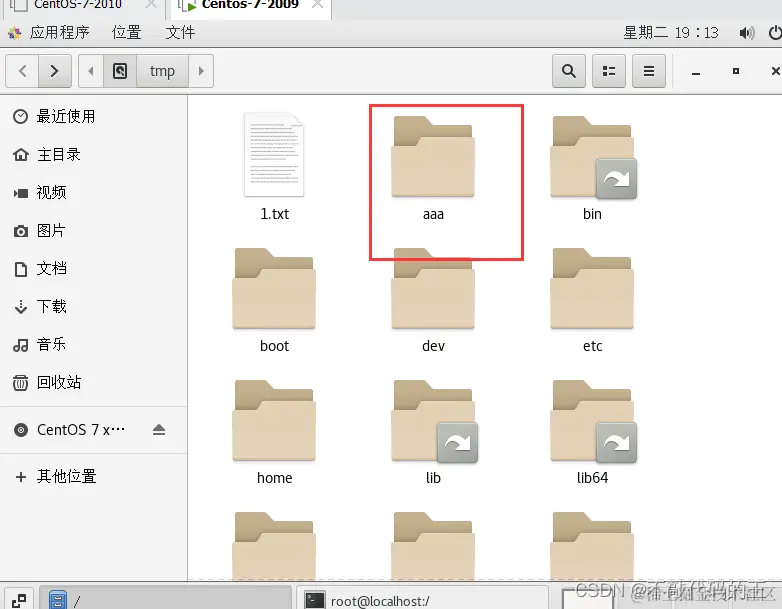Click the 1.txt file name label
The image size is (782, 609).
(274, 214)
